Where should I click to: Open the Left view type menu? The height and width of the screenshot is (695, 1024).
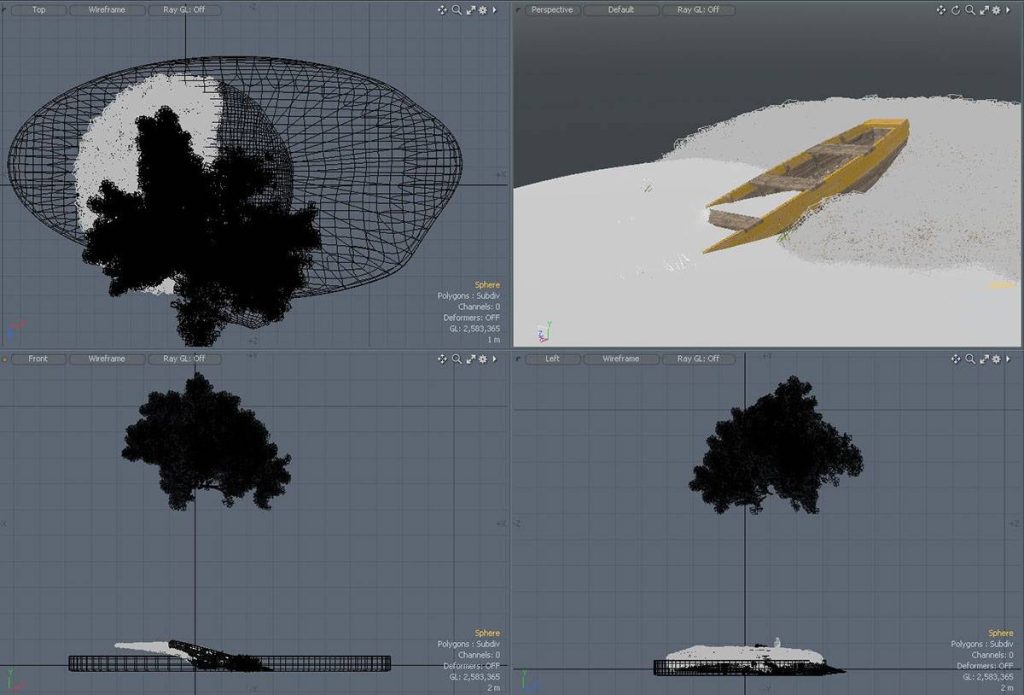tap(552, 359)
